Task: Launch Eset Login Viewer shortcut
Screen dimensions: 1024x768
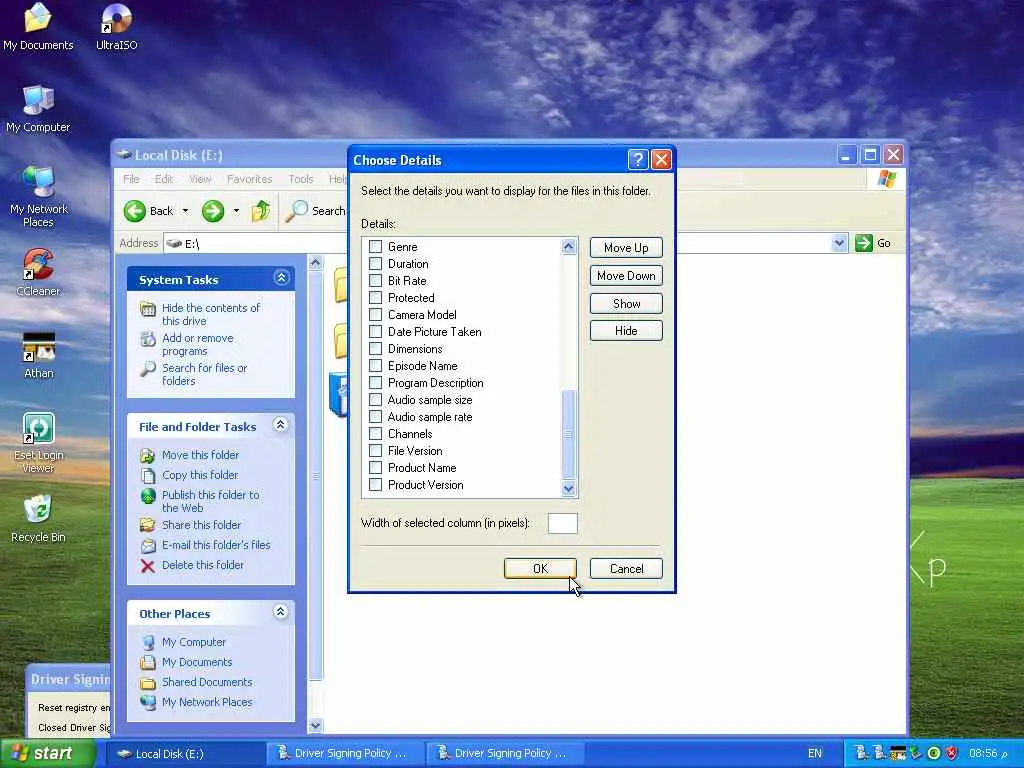Action: (x=39, y=442)
